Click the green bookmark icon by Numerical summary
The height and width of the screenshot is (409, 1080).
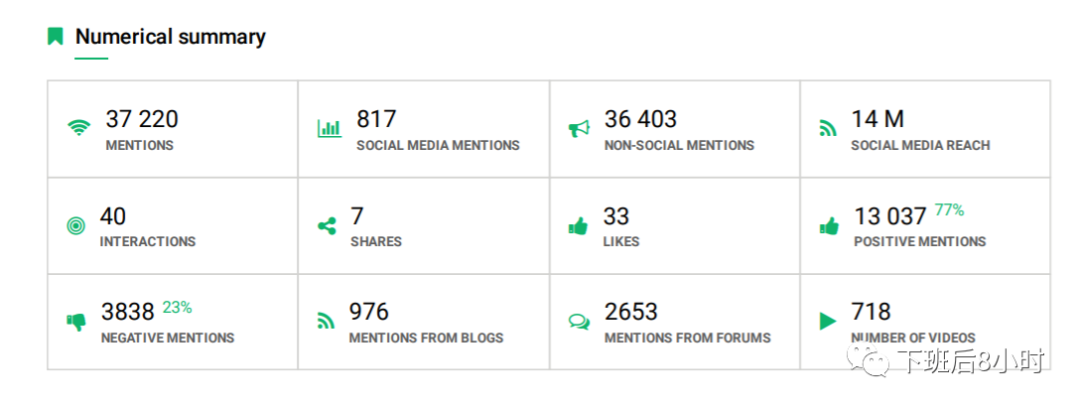tap(55, 36)
